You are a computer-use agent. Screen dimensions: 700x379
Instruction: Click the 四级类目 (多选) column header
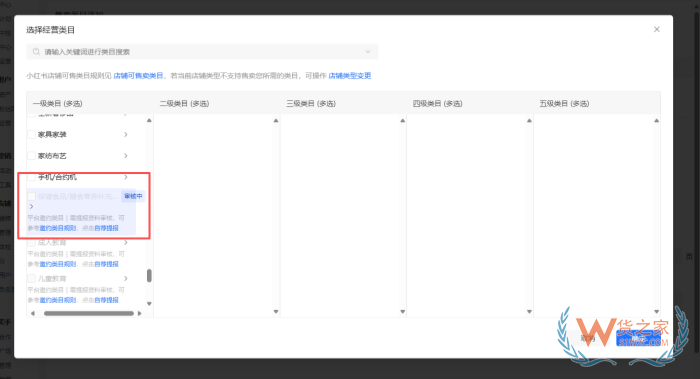pos(438,104)
